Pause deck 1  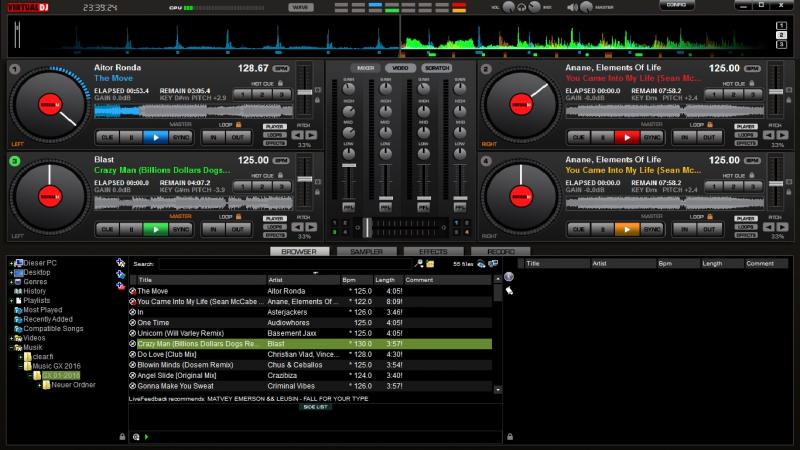click(132, 137)
